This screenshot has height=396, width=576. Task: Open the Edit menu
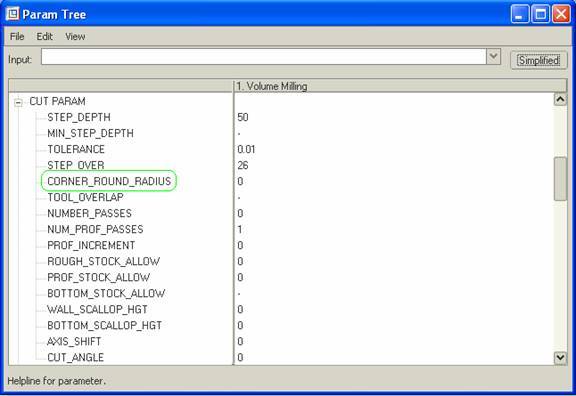(x=44, y=36)
